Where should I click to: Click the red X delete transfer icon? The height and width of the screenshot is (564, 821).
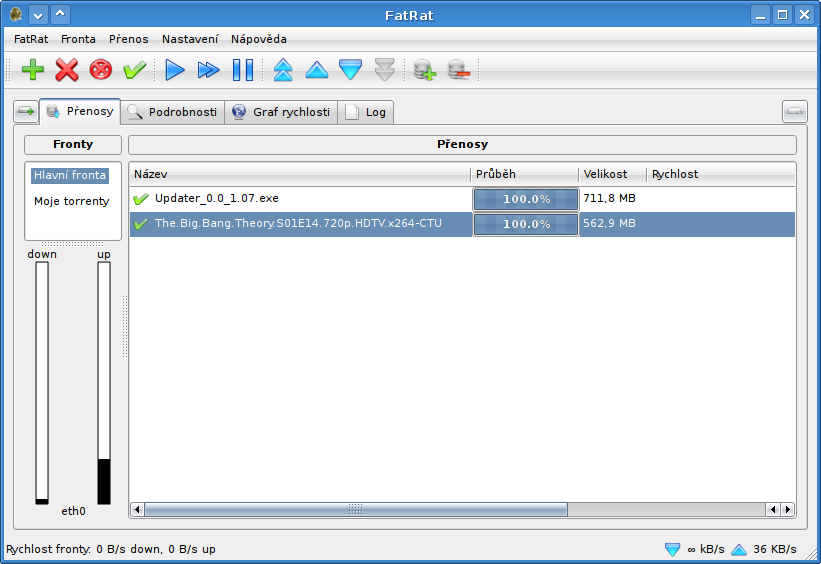[x=66, y=69]
